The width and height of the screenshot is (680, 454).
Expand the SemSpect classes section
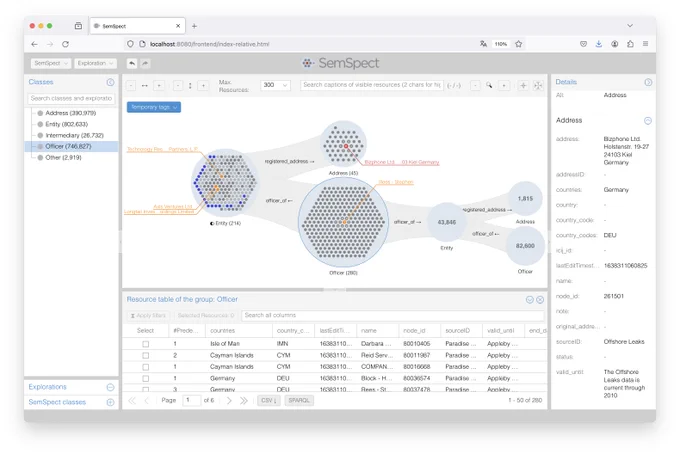(110, 402)
